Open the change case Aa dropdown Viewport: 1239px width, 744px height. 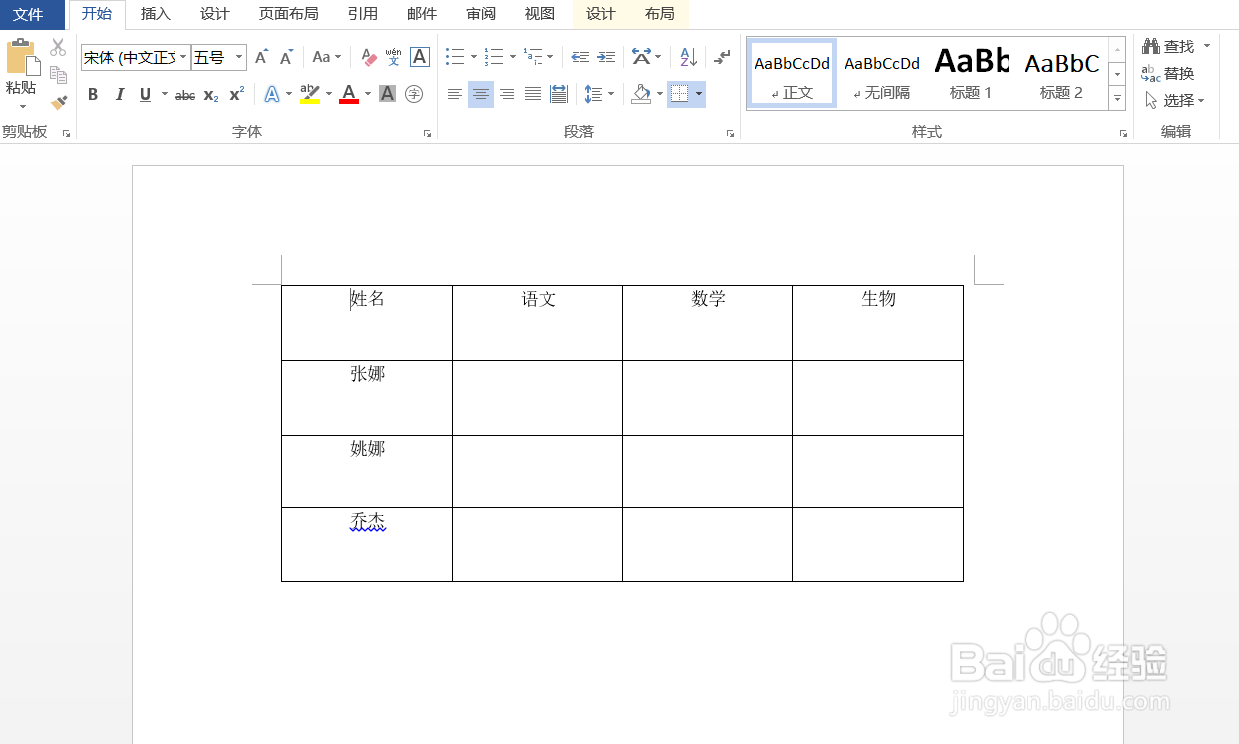[327, 57]
